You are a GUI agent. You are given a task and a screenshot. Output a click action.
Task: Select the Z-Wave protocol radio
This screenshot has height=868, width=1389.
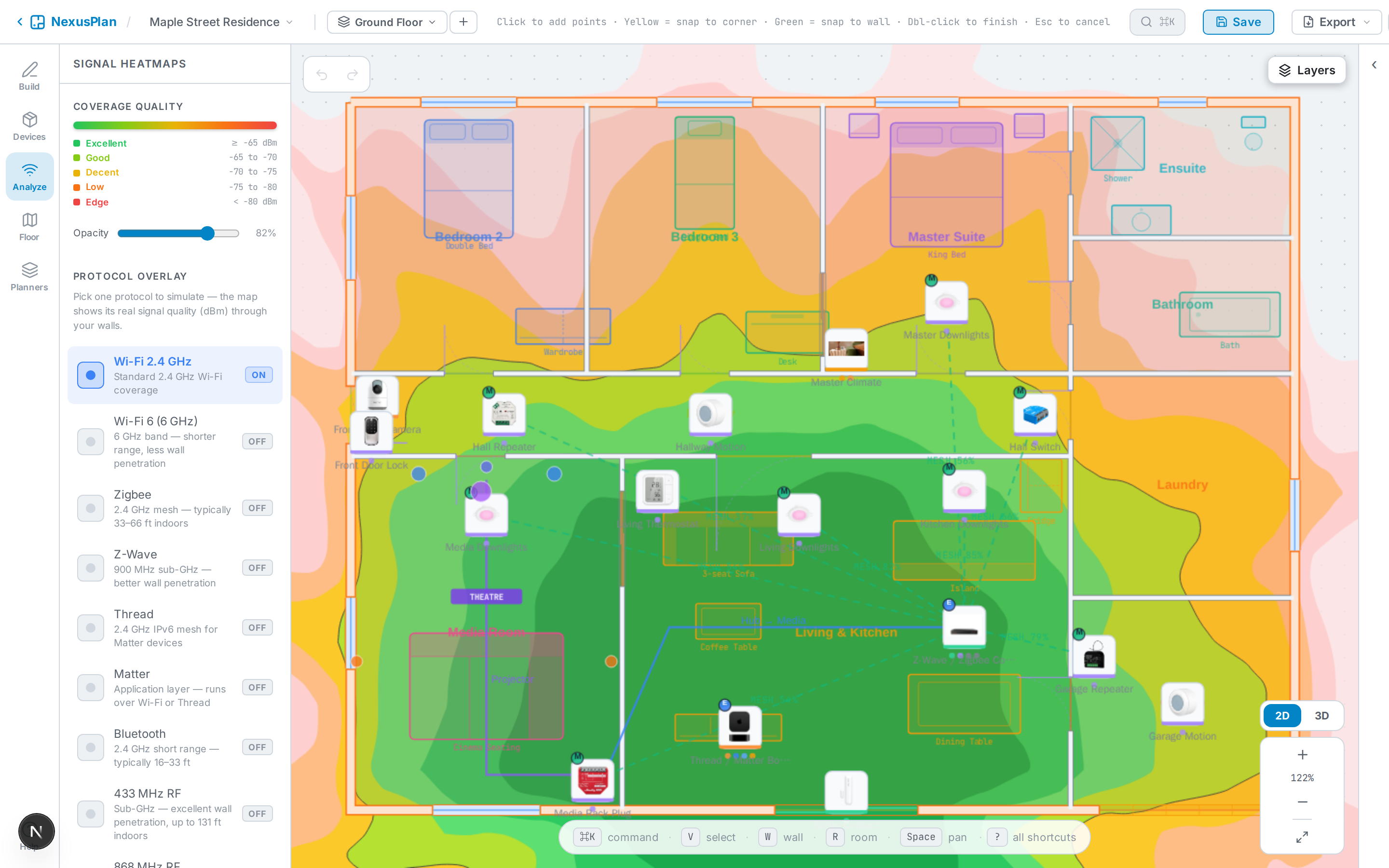click(91, 569)
